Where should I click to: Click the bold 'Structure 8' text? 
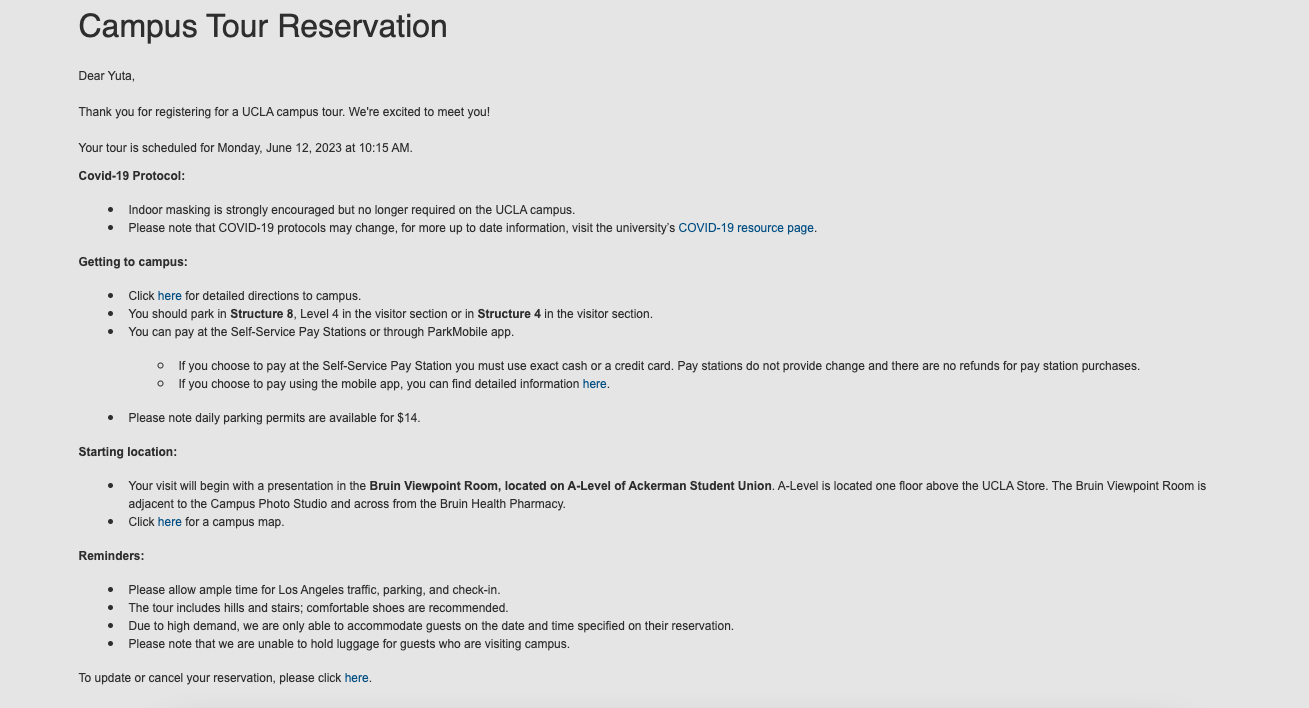click(262, 314)
